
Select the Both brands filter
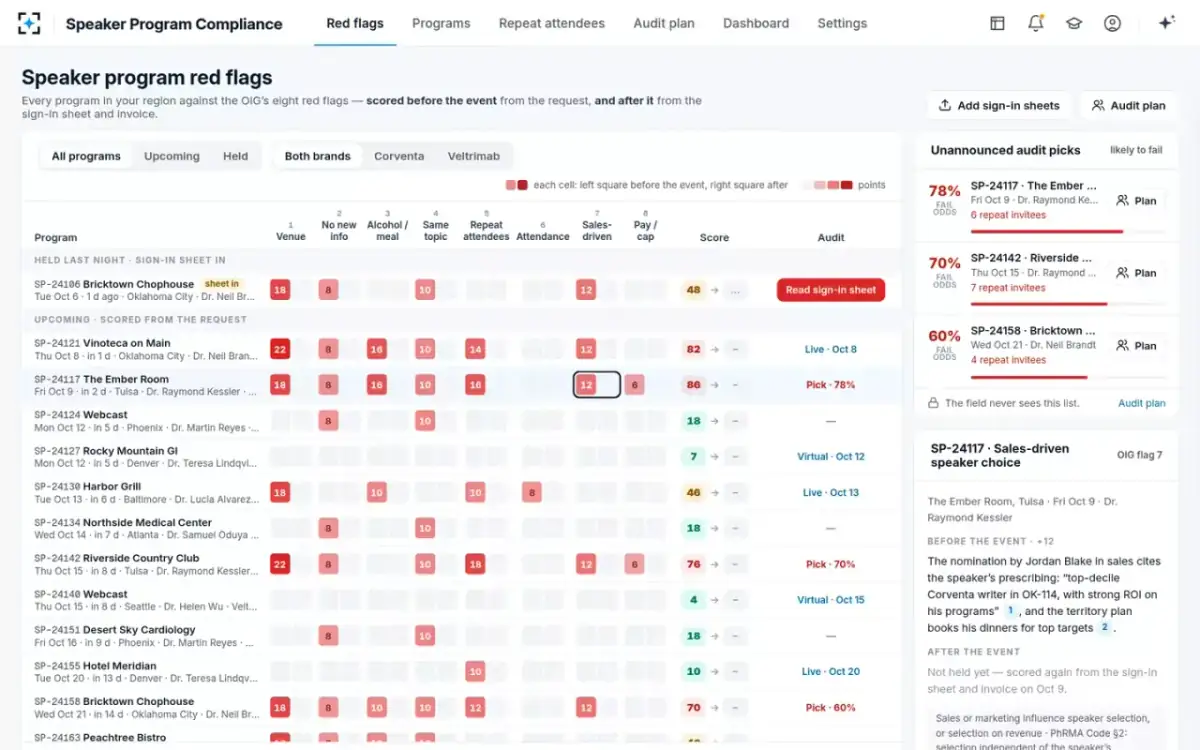click(x=318, y=156)
